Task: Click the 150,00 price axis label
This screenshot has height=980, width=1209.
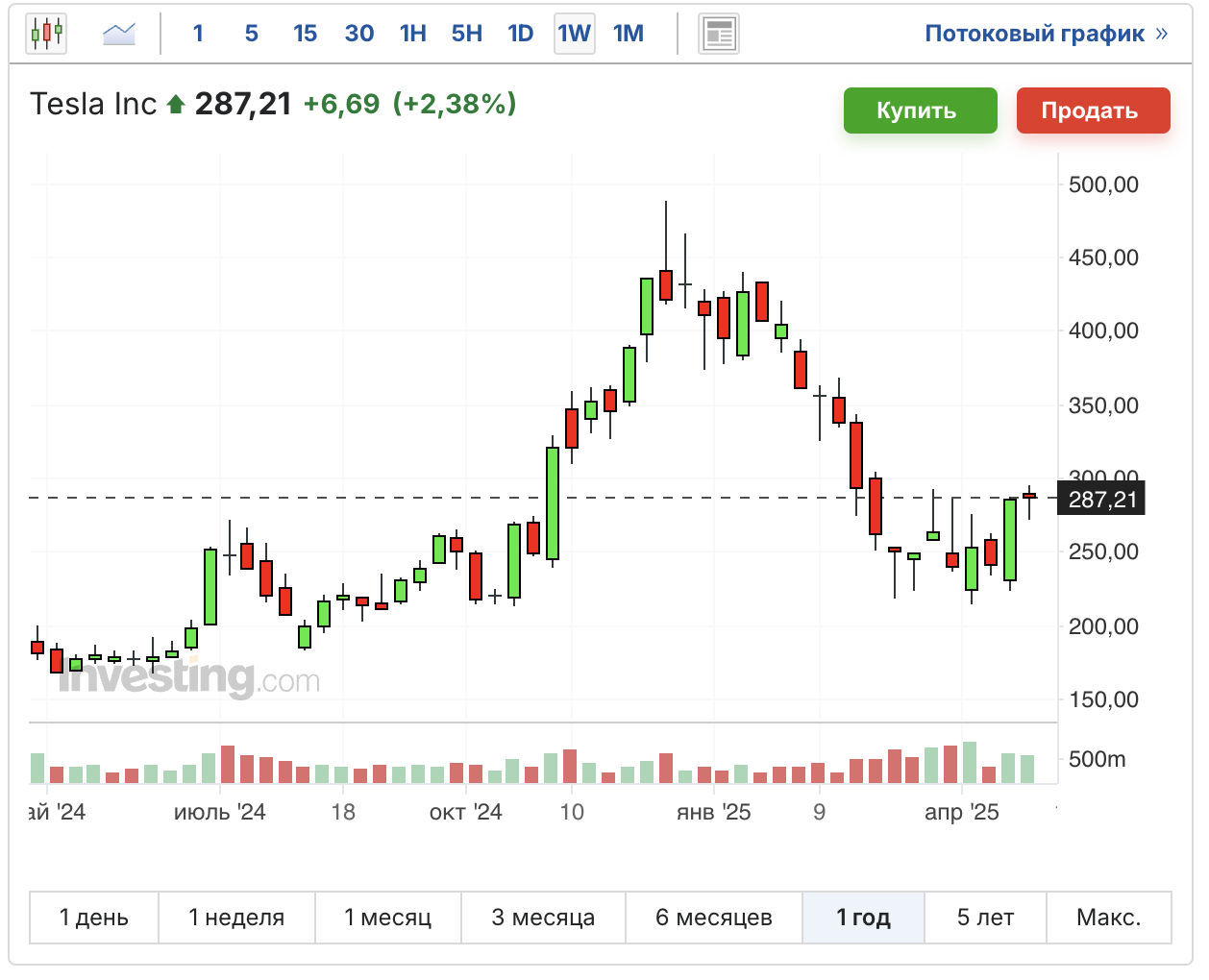Action: 1104,699
